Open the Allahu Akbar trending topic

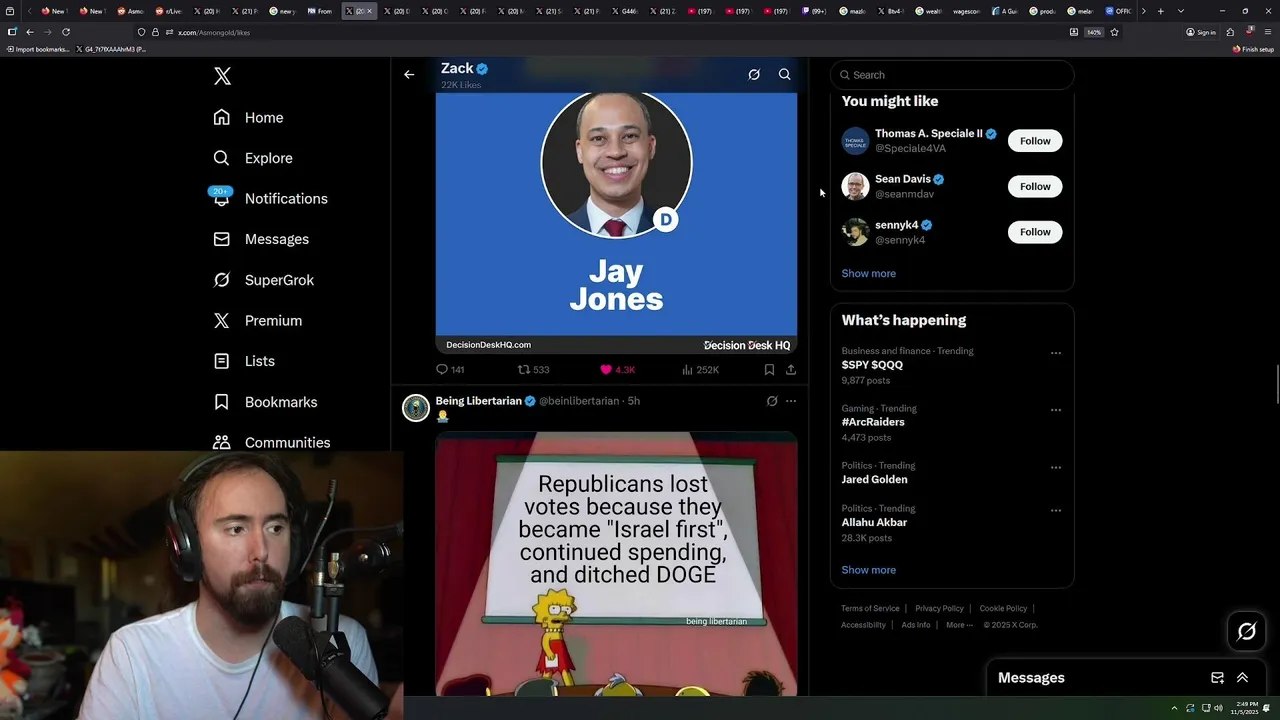click(874, 522)
